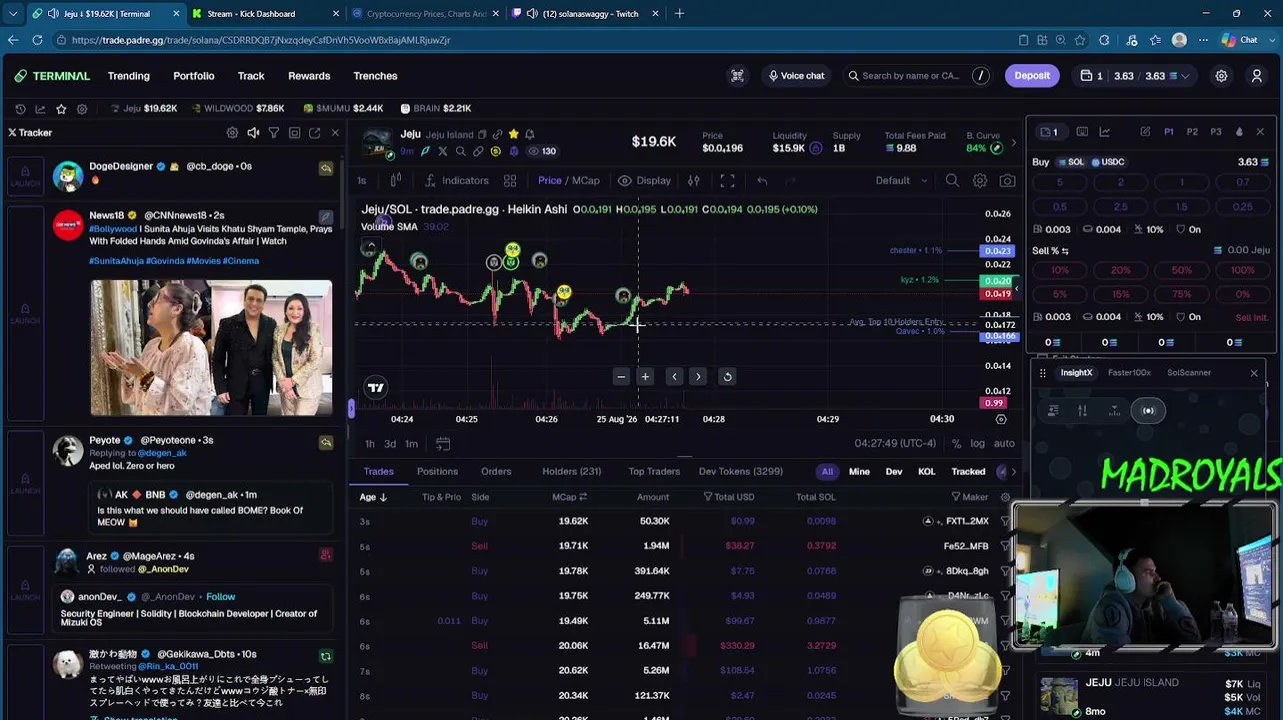Favorite the Jeju token with star icon

[x=513, y=134]
